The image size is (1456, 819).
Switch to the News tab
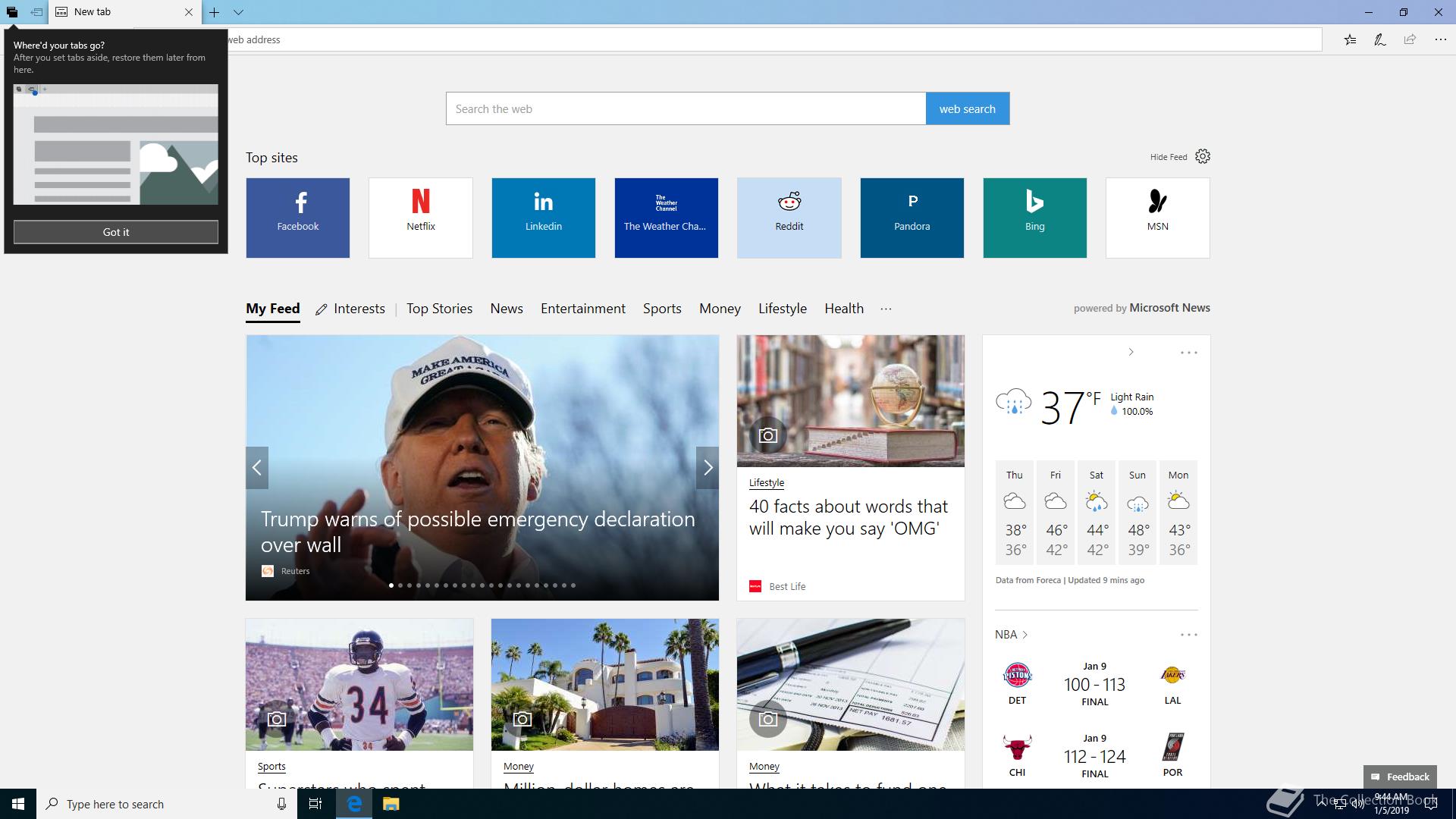coord(507,309)
